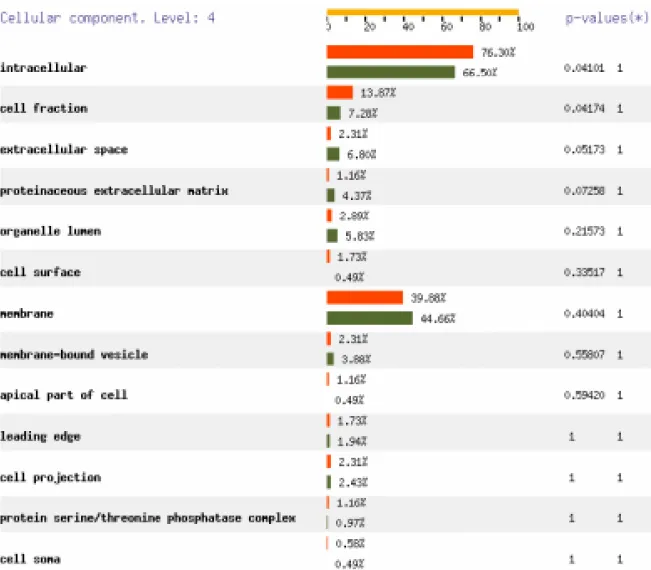Click the 0.97% value for phosphatase complex
651x570 pixels.
[x=350, y=523]
